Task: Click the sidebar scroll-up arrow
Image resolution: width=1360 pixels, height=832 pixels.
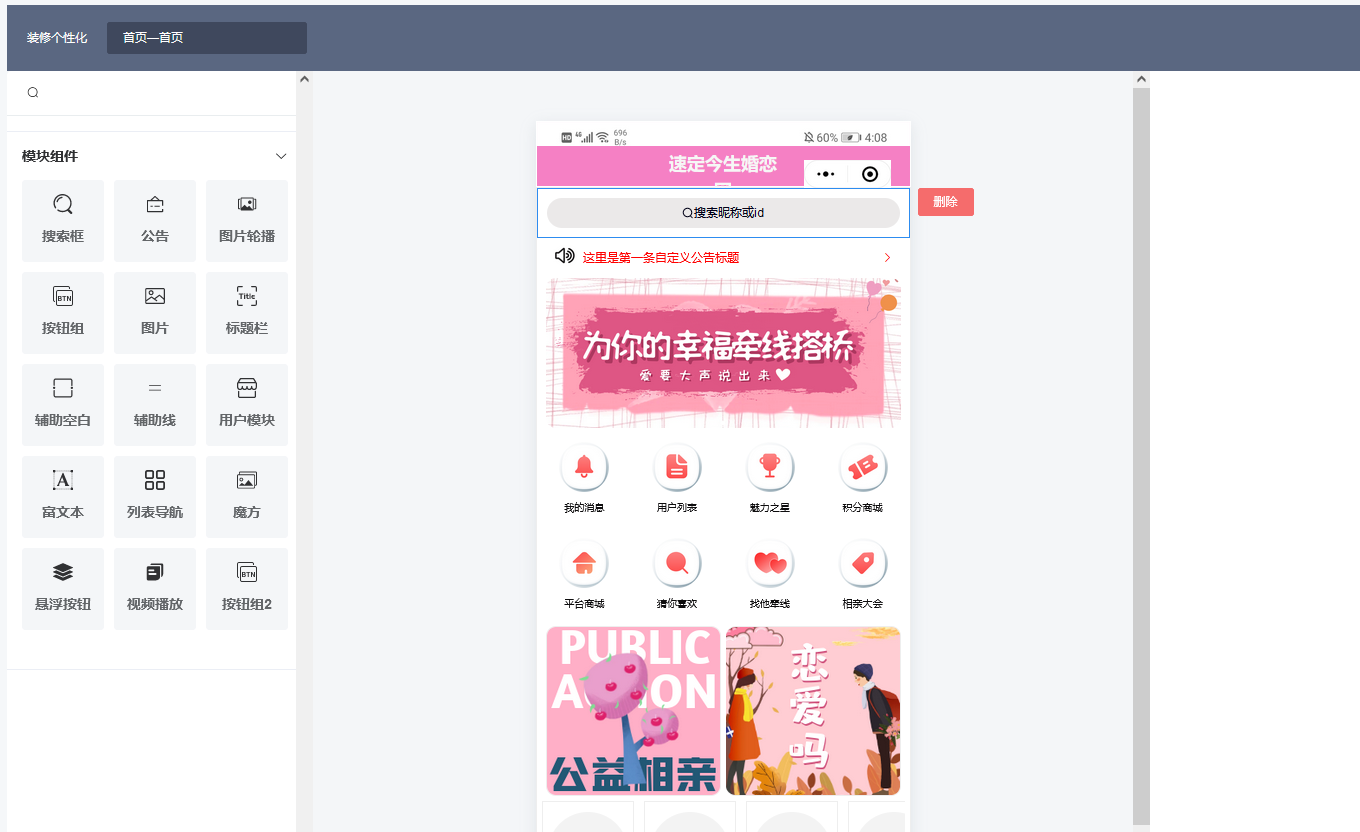Action: click(x=304, y=79)
